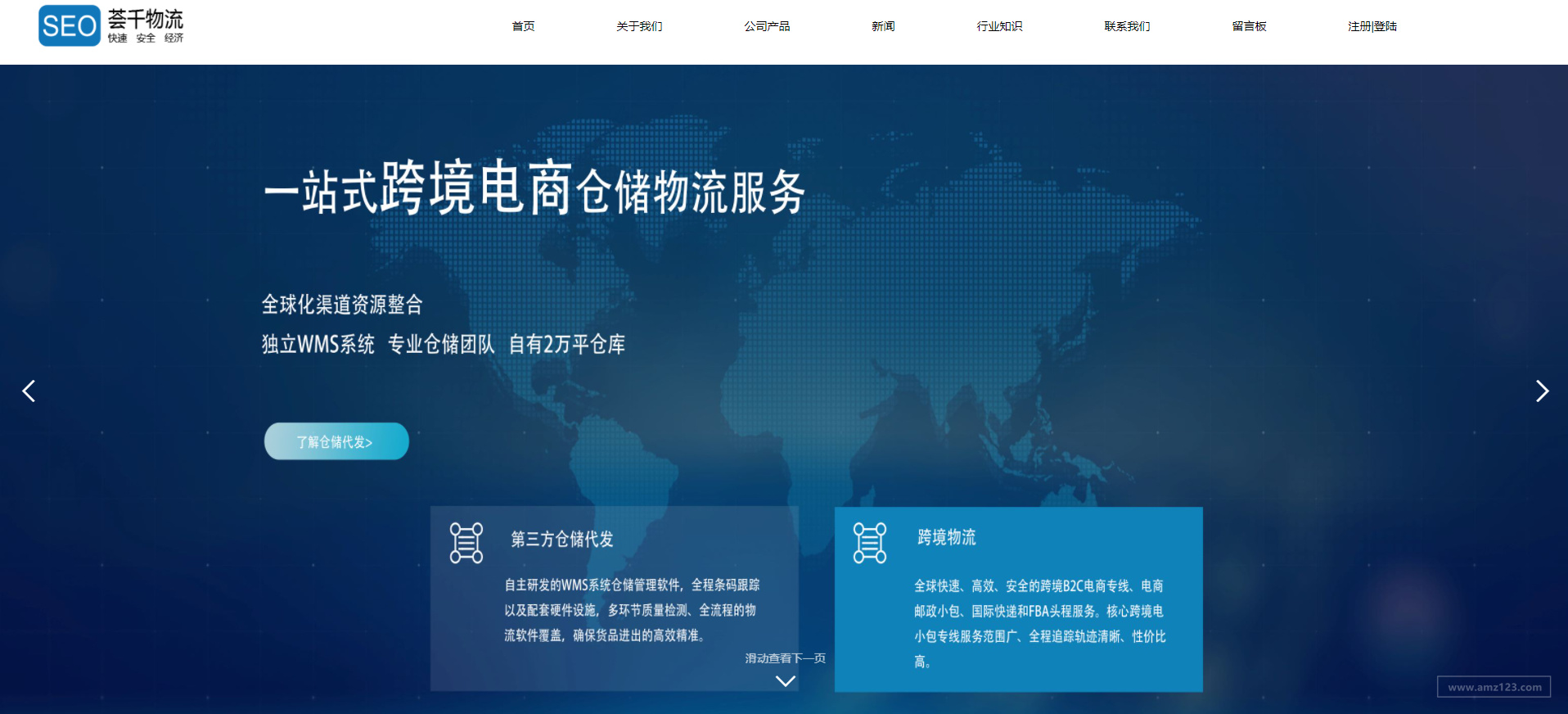This screenshot has height=714, width=1568.
Task: Click the 第三方仓储代发 card icon
Action: point(466,543)
